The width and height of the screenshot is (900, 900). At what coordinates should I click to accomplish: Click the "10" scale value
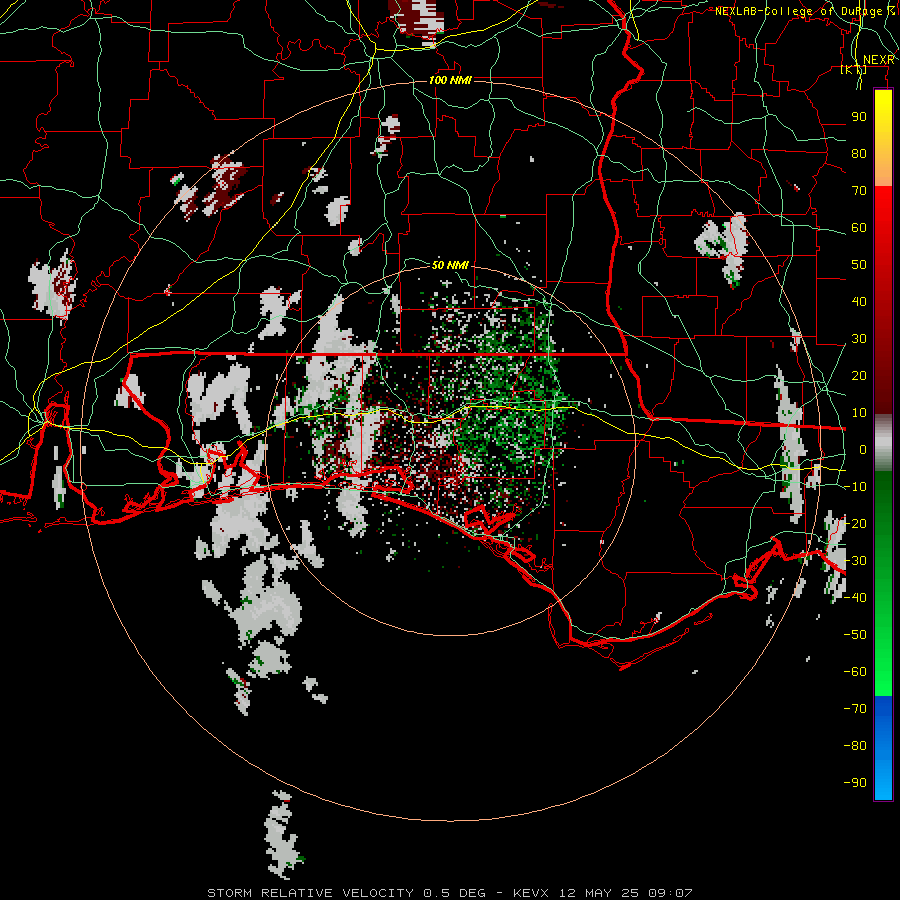tap(859, 413)
